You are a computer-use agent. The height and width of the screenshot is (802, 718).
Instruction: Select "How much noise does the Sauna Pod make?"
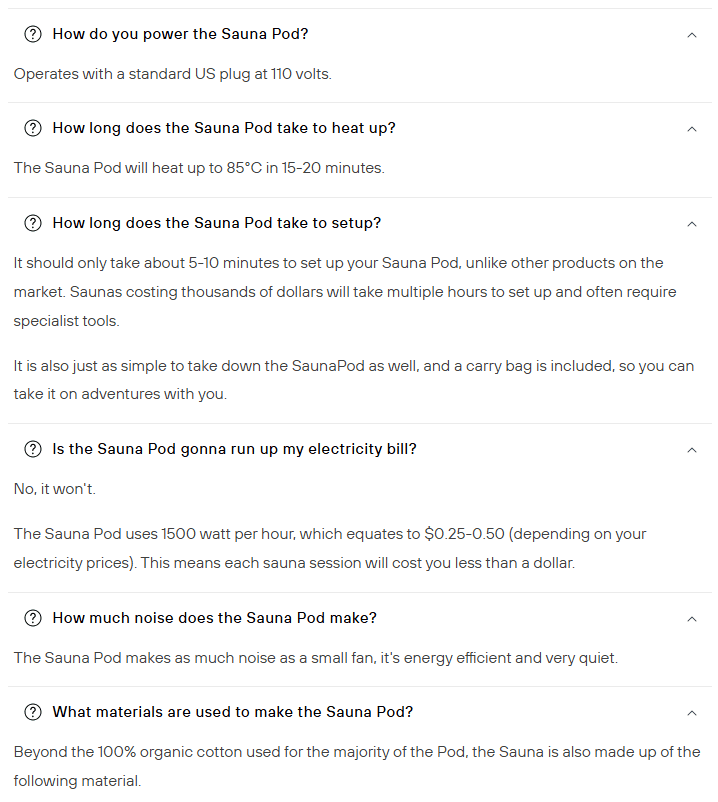[215, 618]
